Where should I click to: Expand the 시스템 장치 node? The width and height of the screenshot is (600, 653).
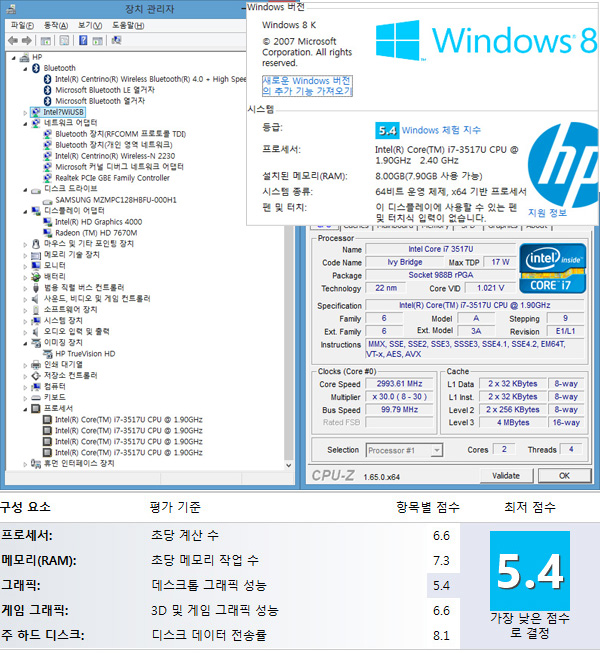tap(25, 321)
